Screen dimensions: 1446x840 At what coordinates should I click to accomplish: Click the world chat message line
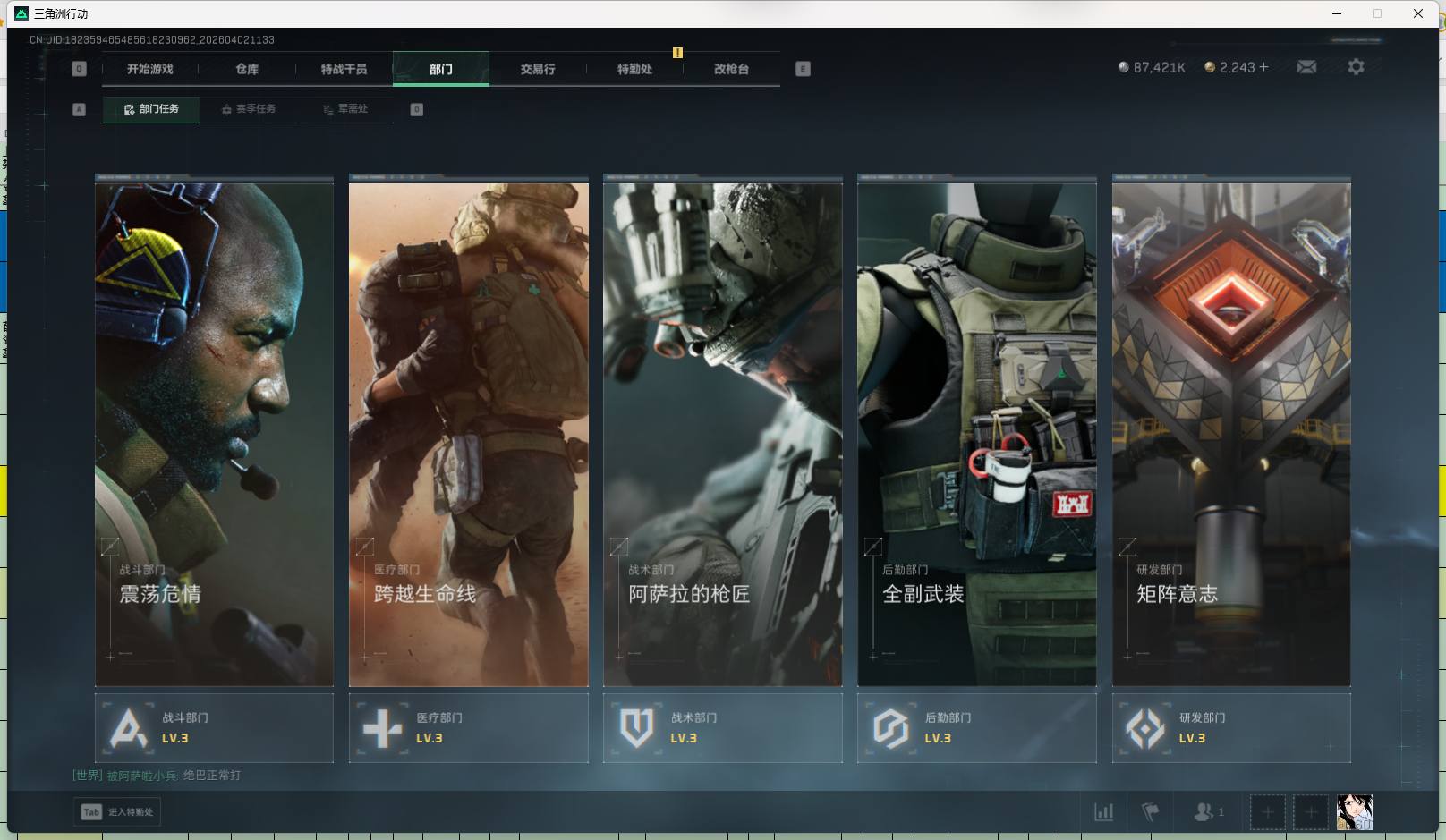click(x=157, y=776)
